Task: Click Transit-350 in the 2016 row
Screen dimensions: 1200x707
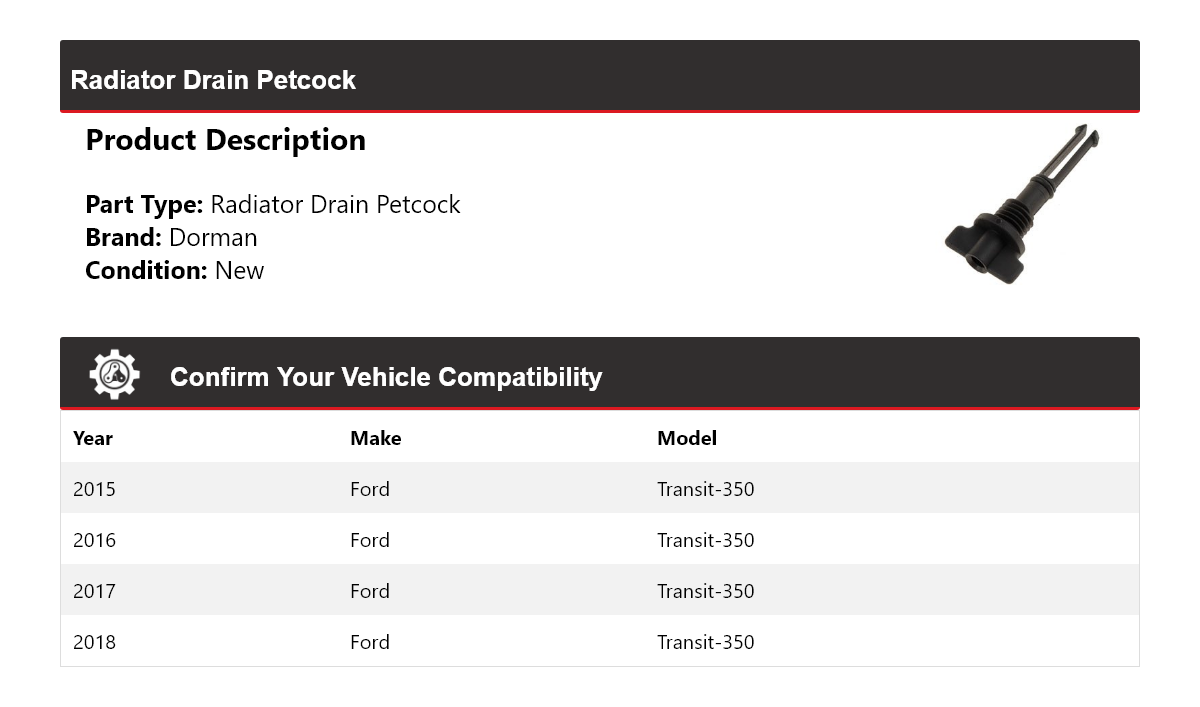Action: (x=706, y=540)
